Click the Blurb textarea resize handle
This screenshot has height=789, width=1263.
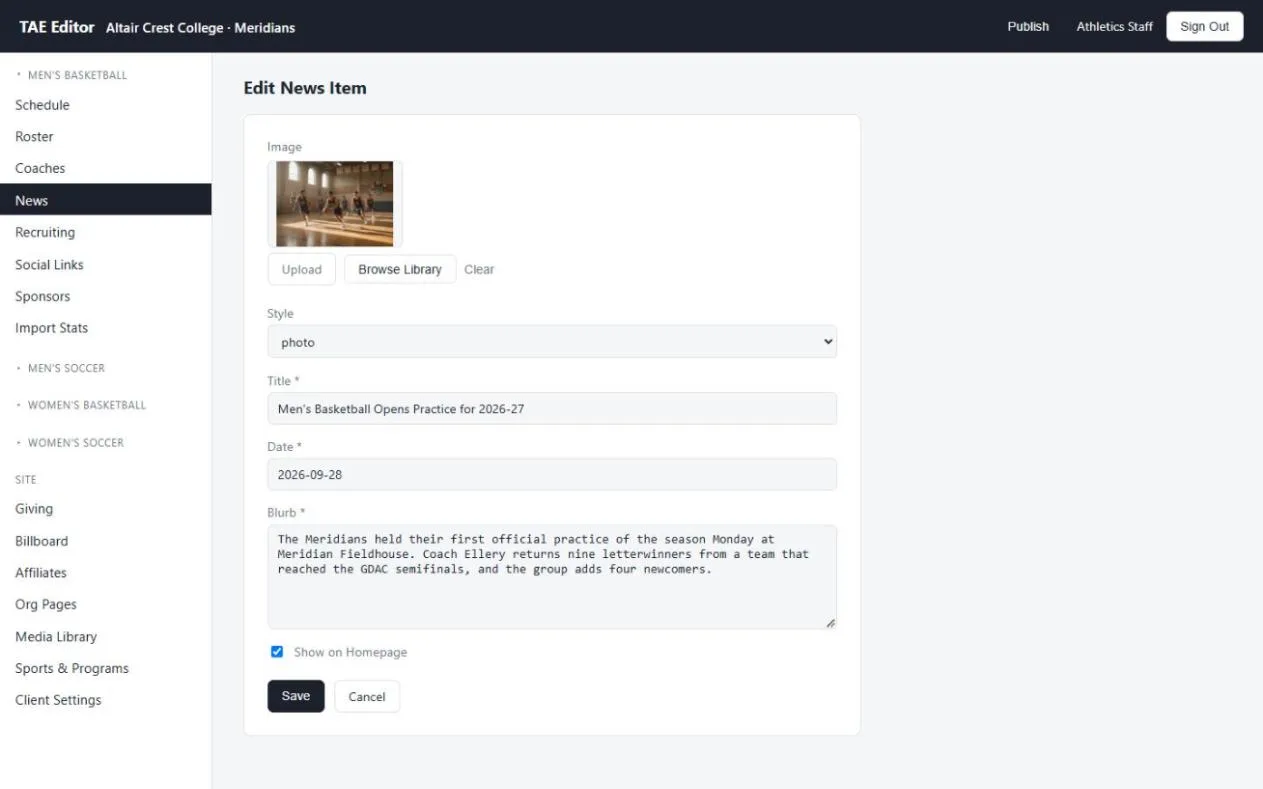(x=830, y=622)
